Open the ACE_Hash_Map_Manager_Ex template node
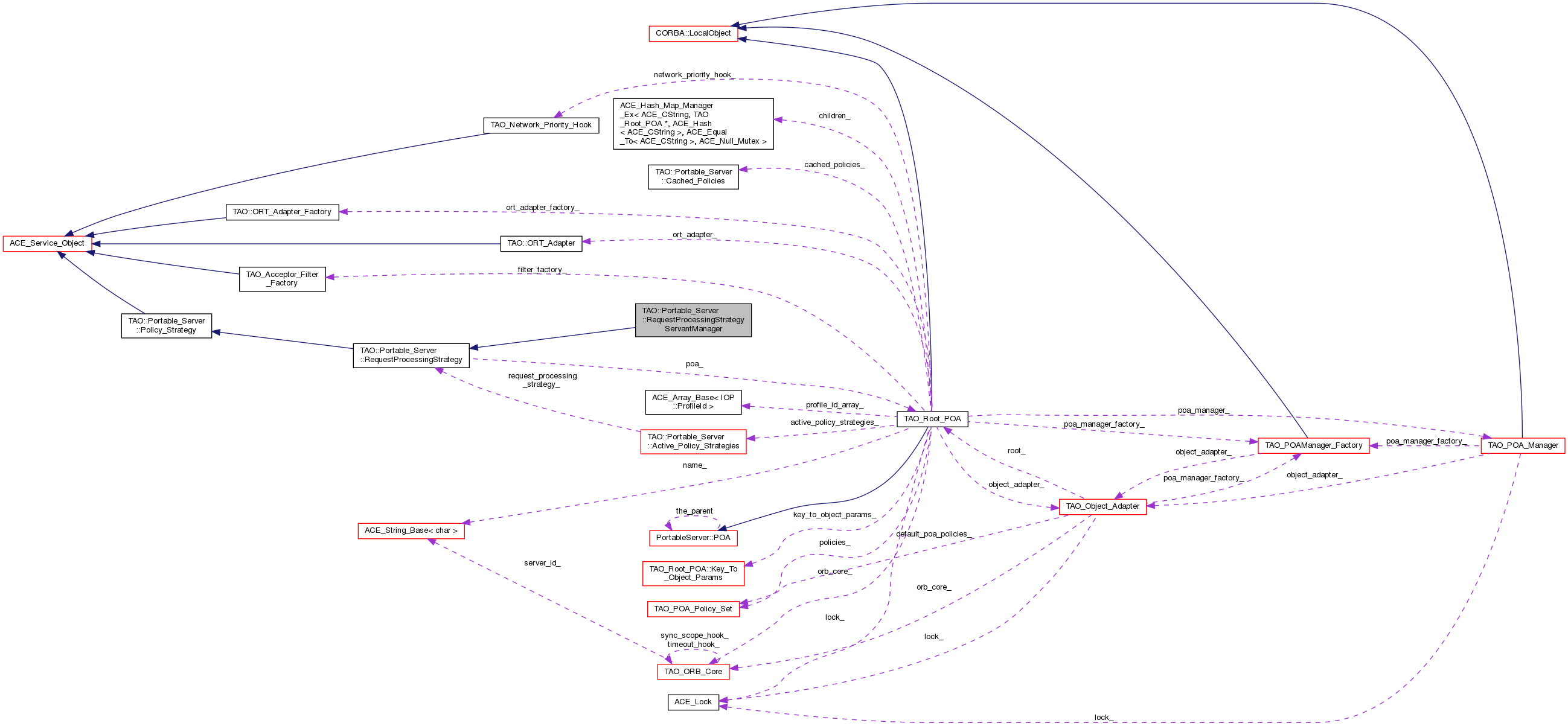 (693, 124)
